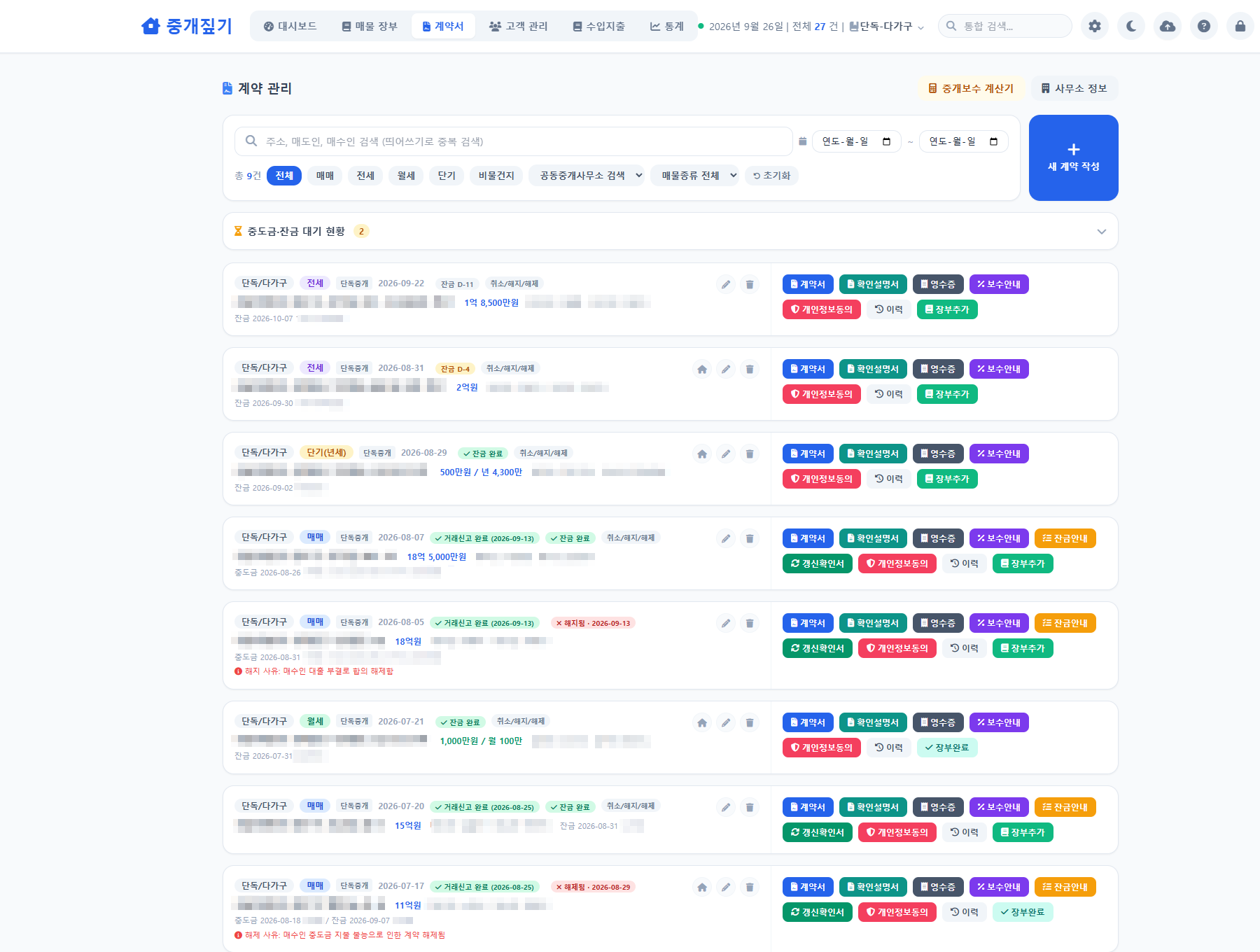
Task: Delete the 2026-07-17 매매 contract trash icon
Action: click(750, 887)
